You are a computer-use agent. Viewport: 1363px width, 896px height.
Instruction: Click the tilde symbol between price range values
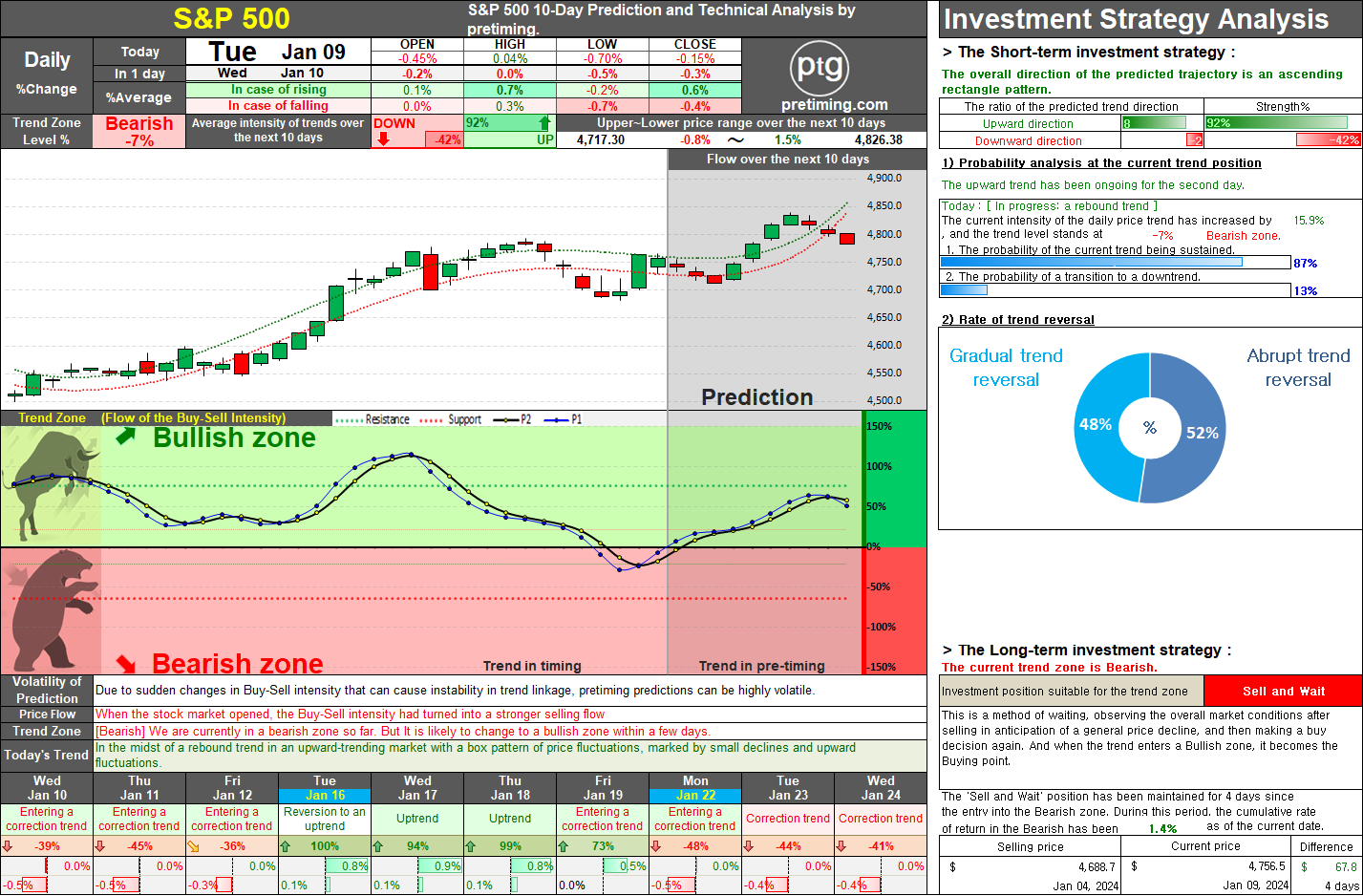click(735, 139)
